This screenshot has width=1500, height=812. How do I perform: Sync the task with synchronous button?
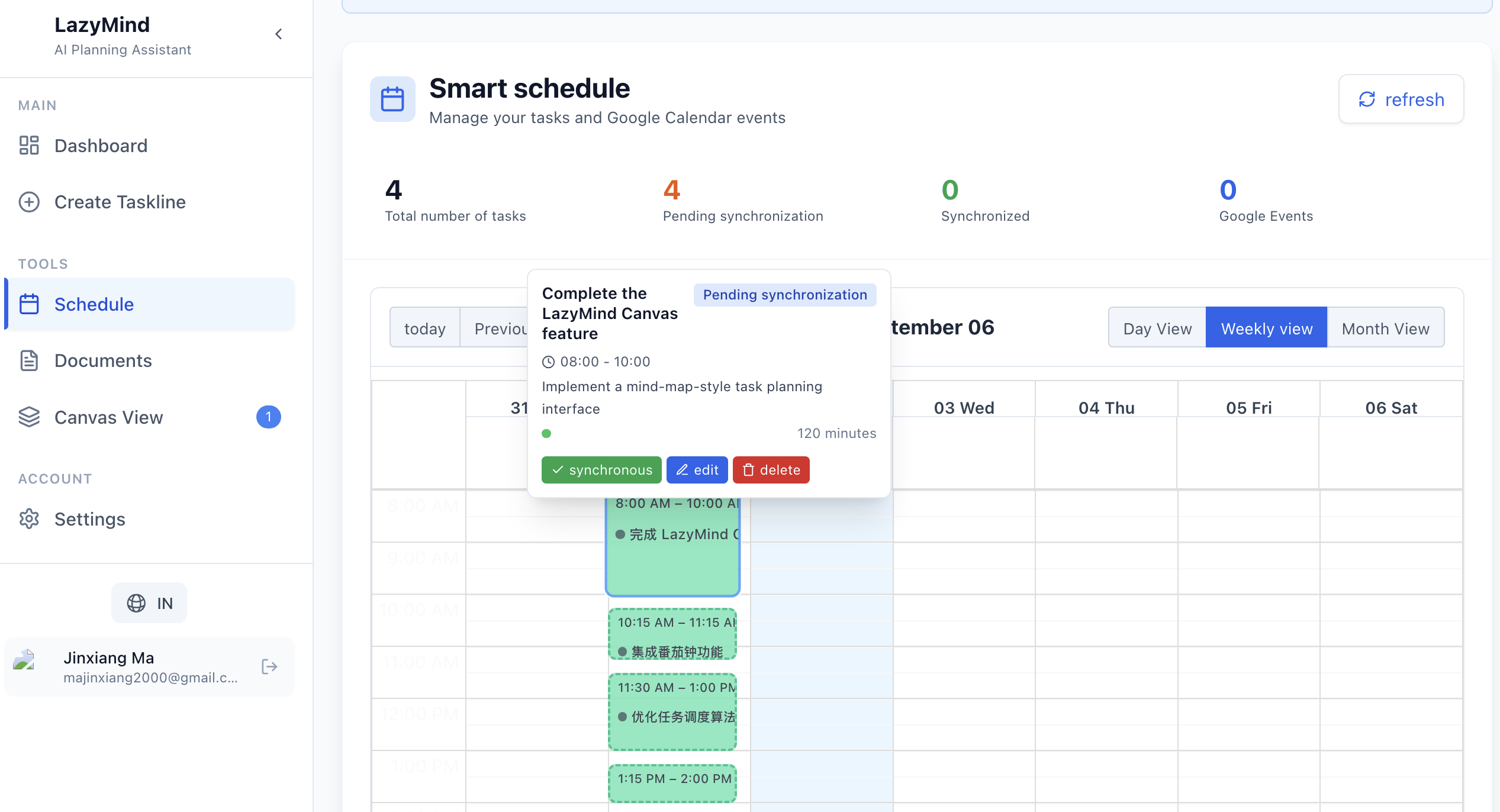pyautogui.click(x=601, y=470)
